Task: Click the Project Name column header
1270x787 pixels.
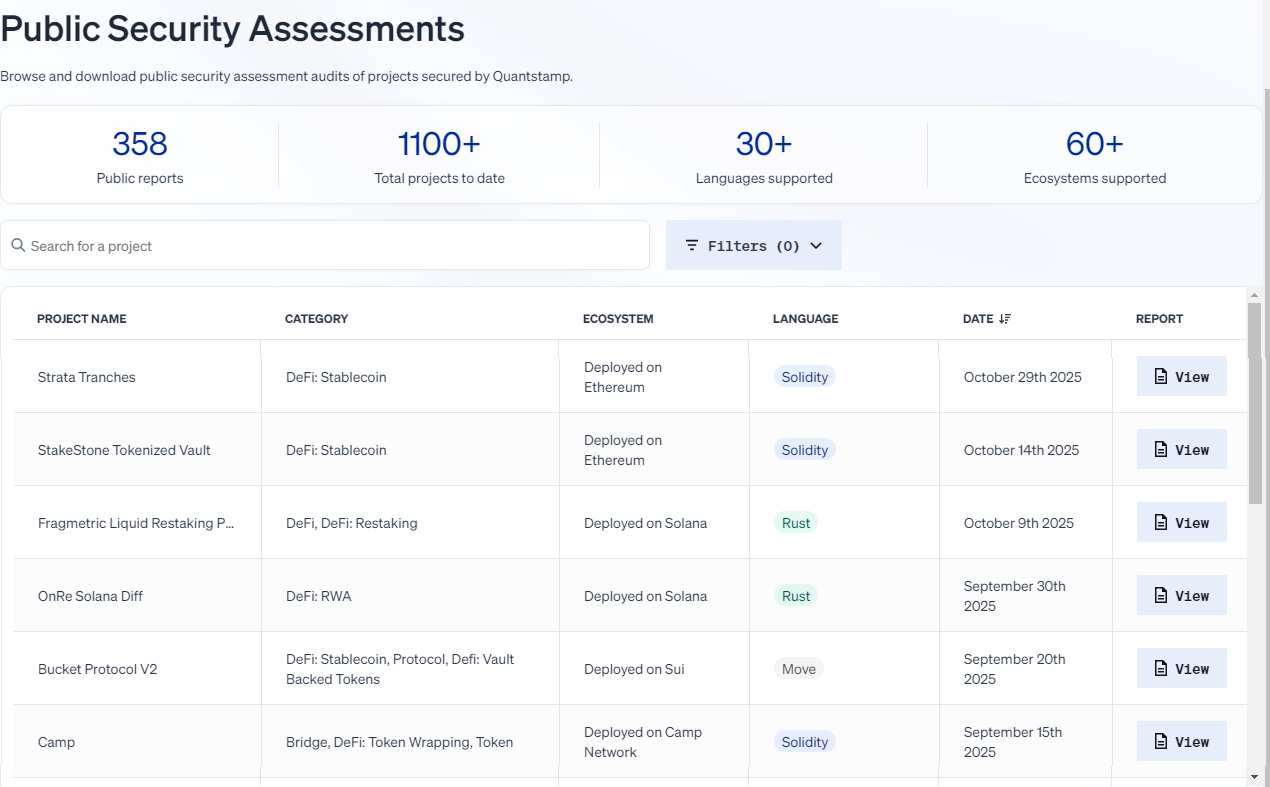Action: (x=82, y=319)
